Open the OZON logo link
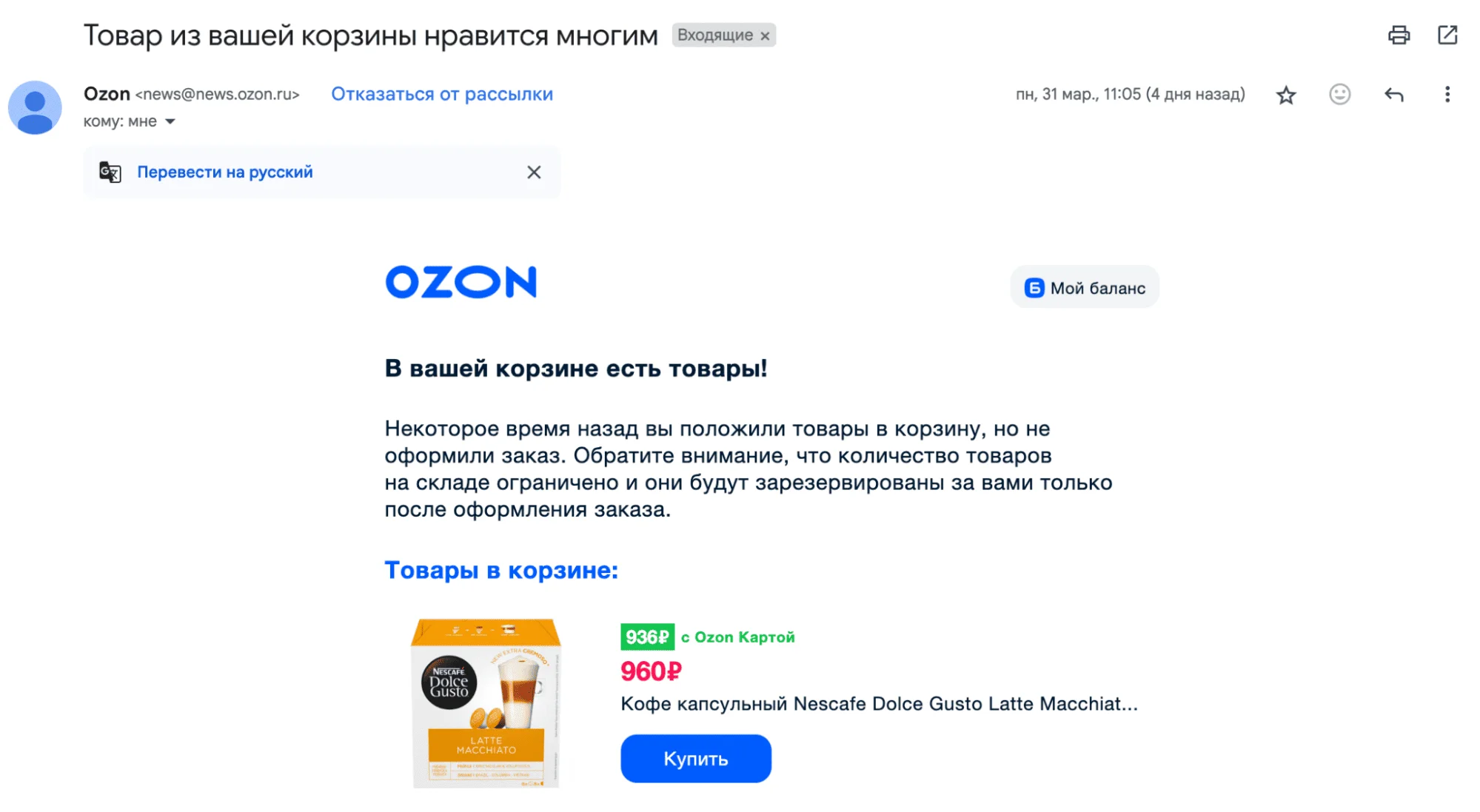1480x812 pixels. pos(461,282)
